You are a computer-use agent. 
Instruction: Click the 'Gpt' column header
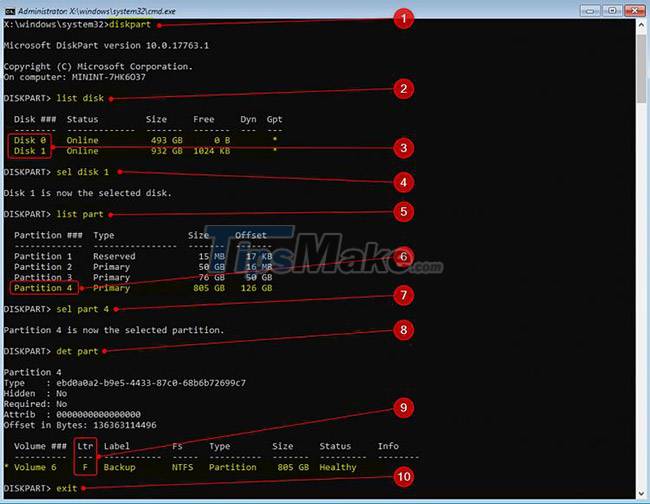274,119
